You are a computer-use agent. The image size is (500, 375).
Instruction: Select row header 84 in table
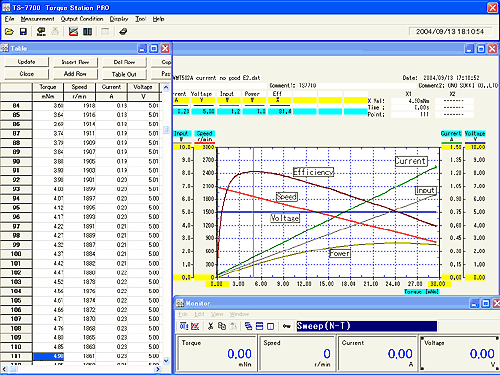16,106
